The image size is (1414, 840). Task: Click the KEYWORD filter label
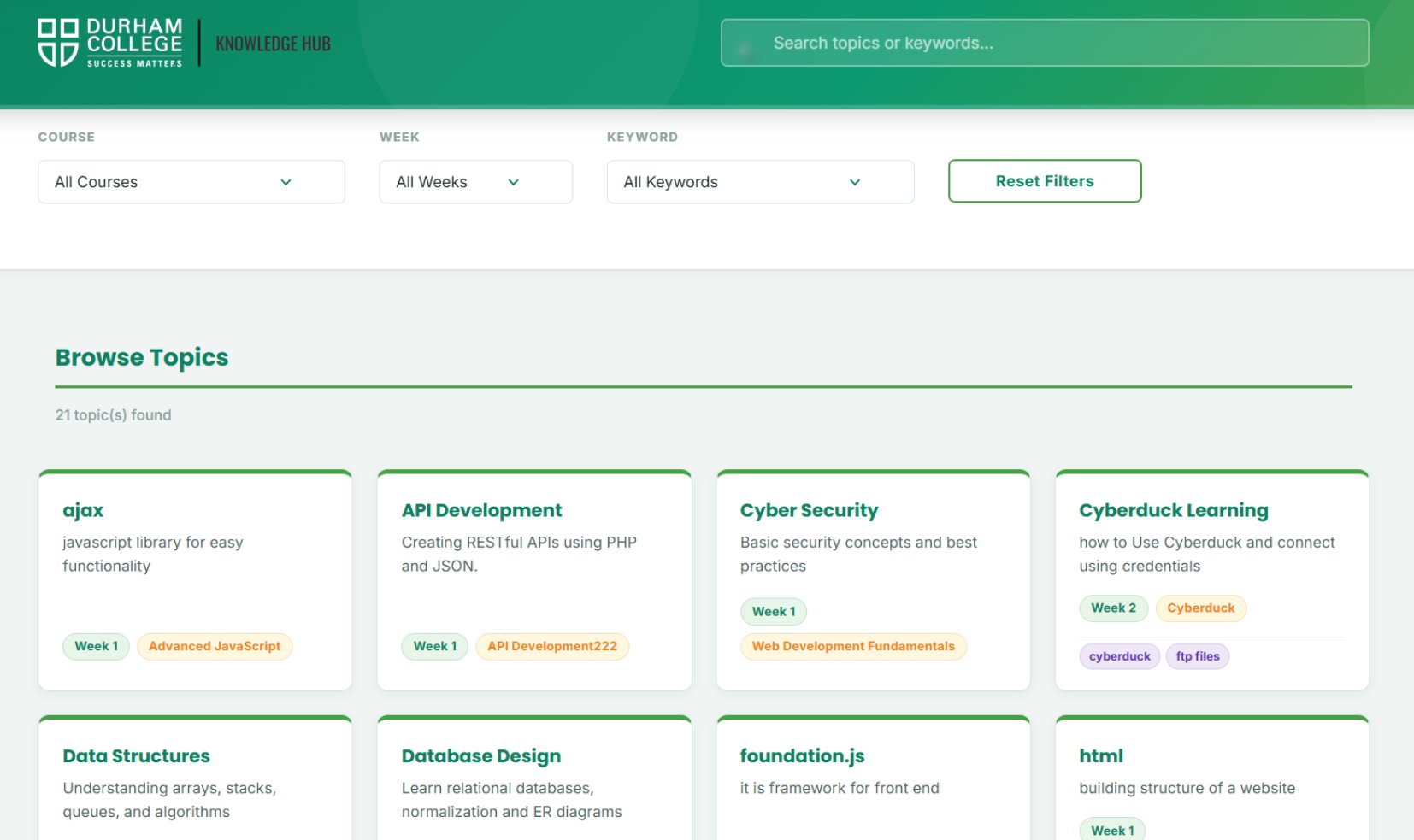(x=642, y=137)
